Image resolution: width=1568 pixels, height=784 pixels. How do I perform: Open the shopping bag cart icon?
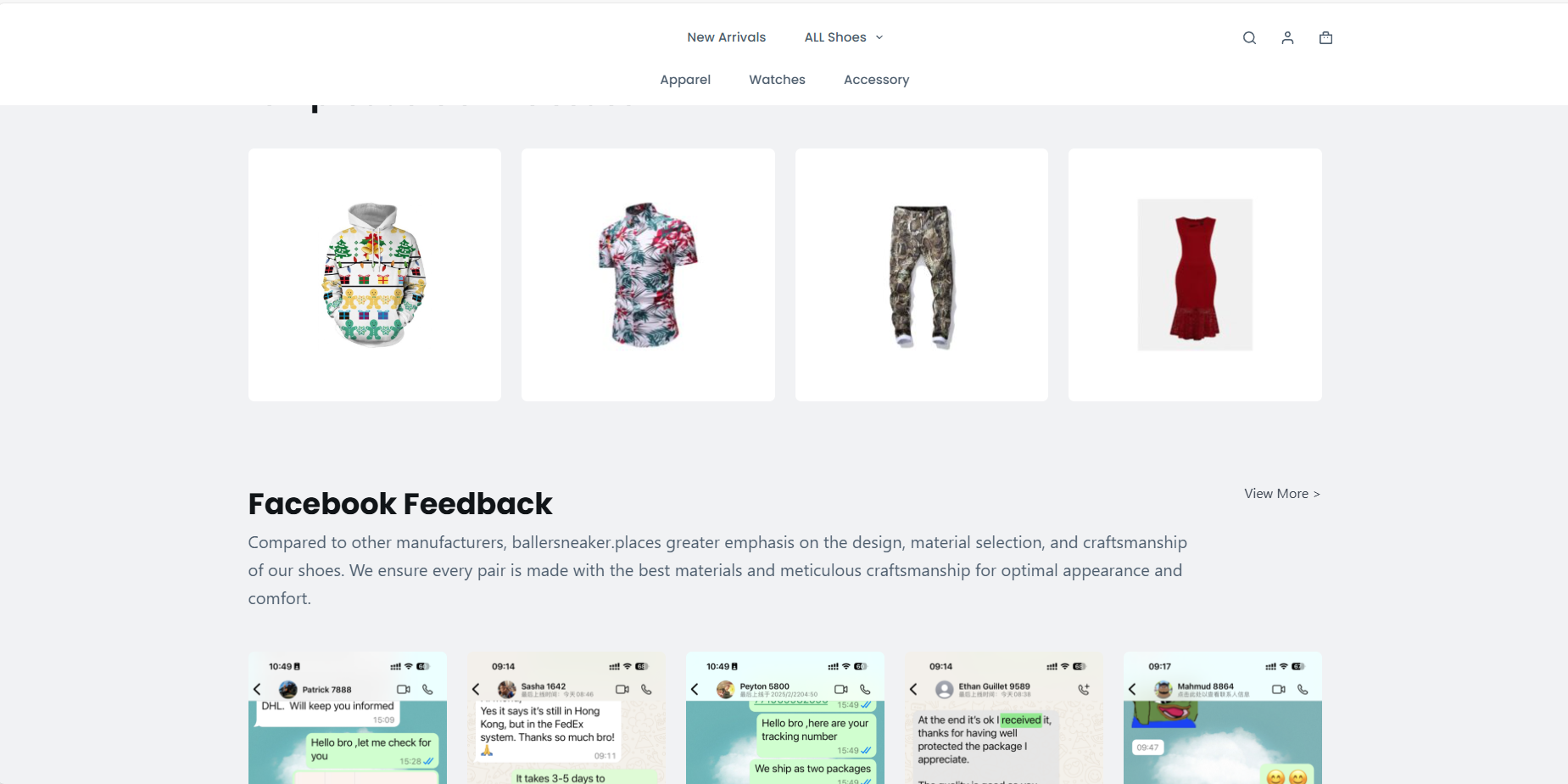(1326, 37)
